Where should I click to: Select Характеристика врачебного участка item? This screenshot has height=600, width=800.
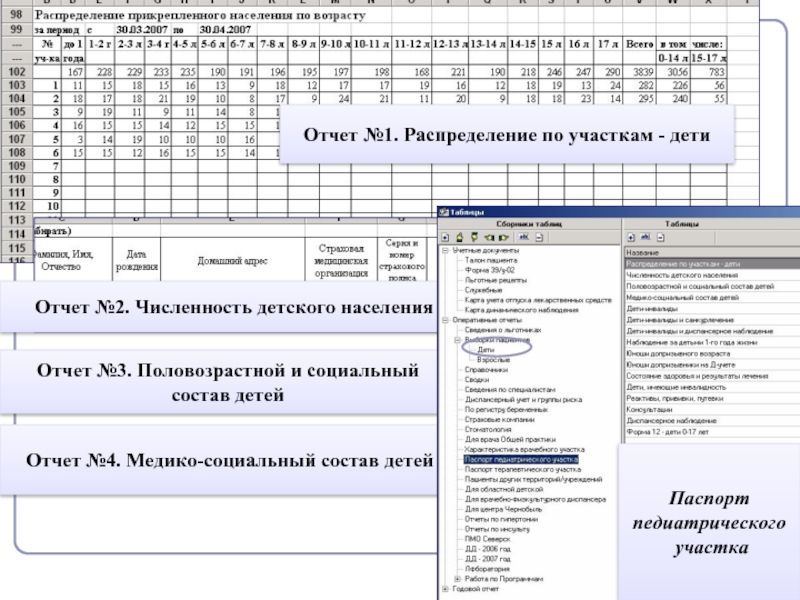(524, 449)
